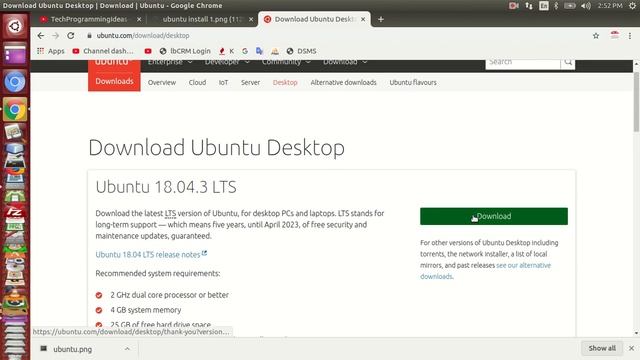Open the Google bookmark icon
640x360 pixels.
click(x=245, y=51)
